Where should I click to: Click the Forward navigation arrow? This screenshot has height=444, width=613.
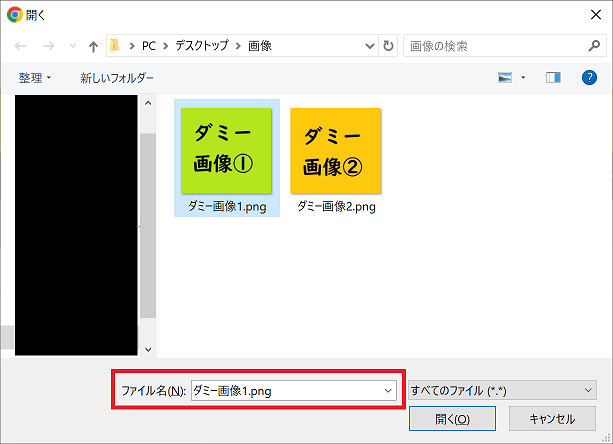tap(48, 46)
